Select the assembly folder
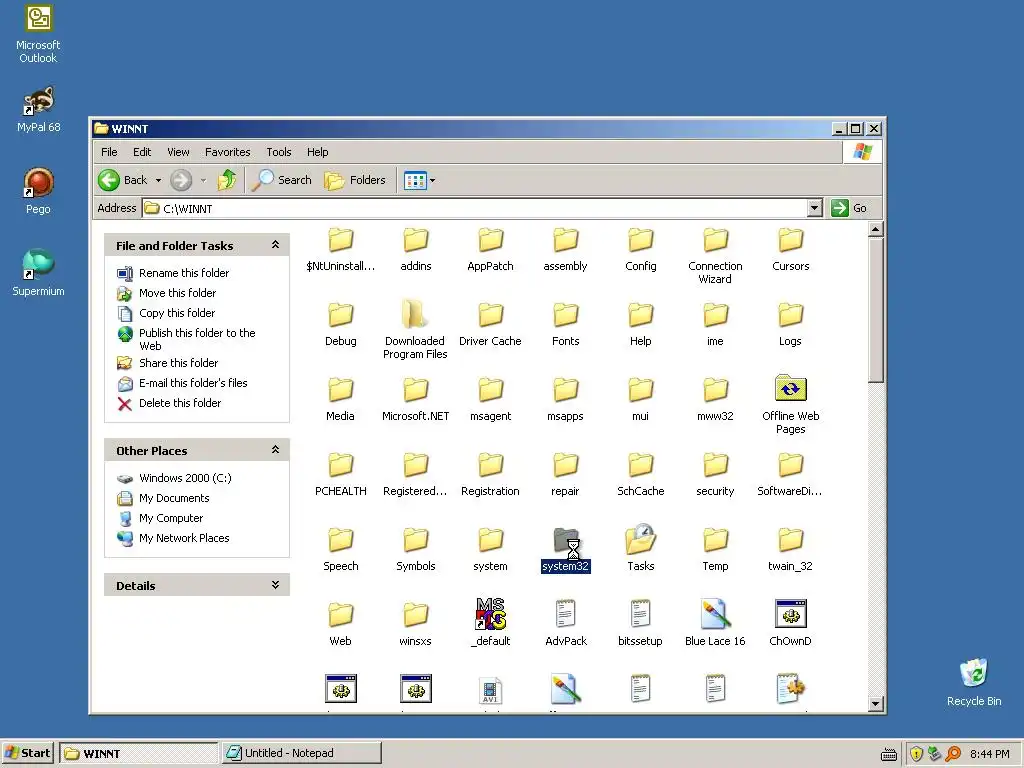This screenshot has width=1024, height=768. (x=566, y=248)
